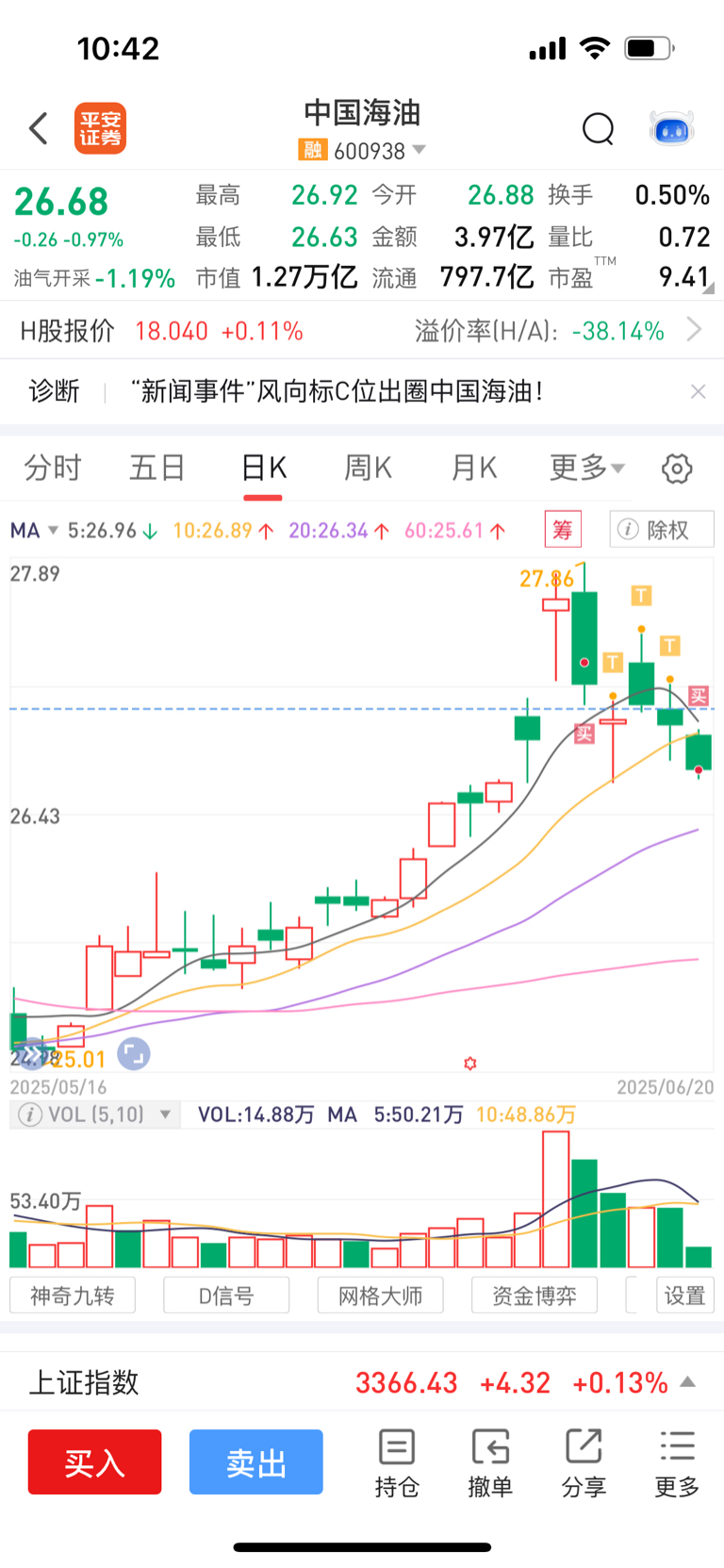Tap the VOL info icon

coord(30,1114)
